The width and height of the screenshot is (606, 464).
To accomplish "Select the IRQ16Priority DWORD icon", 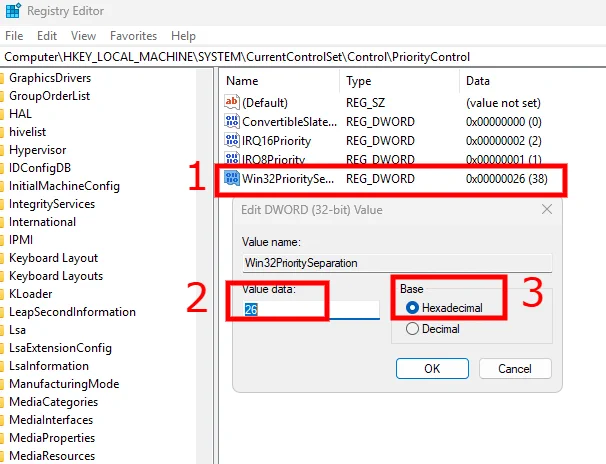I will point(232,140).
